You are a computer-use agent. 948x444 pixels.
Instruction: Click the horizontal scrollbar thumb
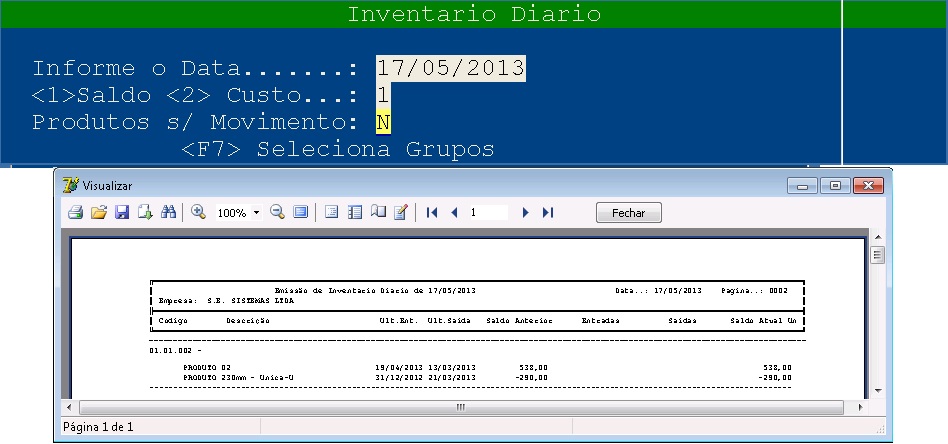[x=461, y=407]
